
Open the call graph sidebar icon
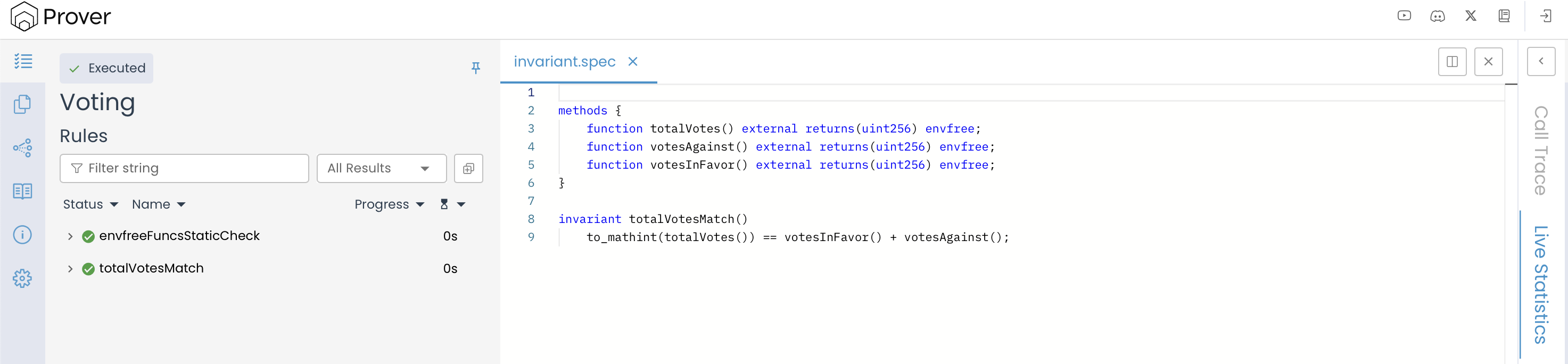coord(22,148)
